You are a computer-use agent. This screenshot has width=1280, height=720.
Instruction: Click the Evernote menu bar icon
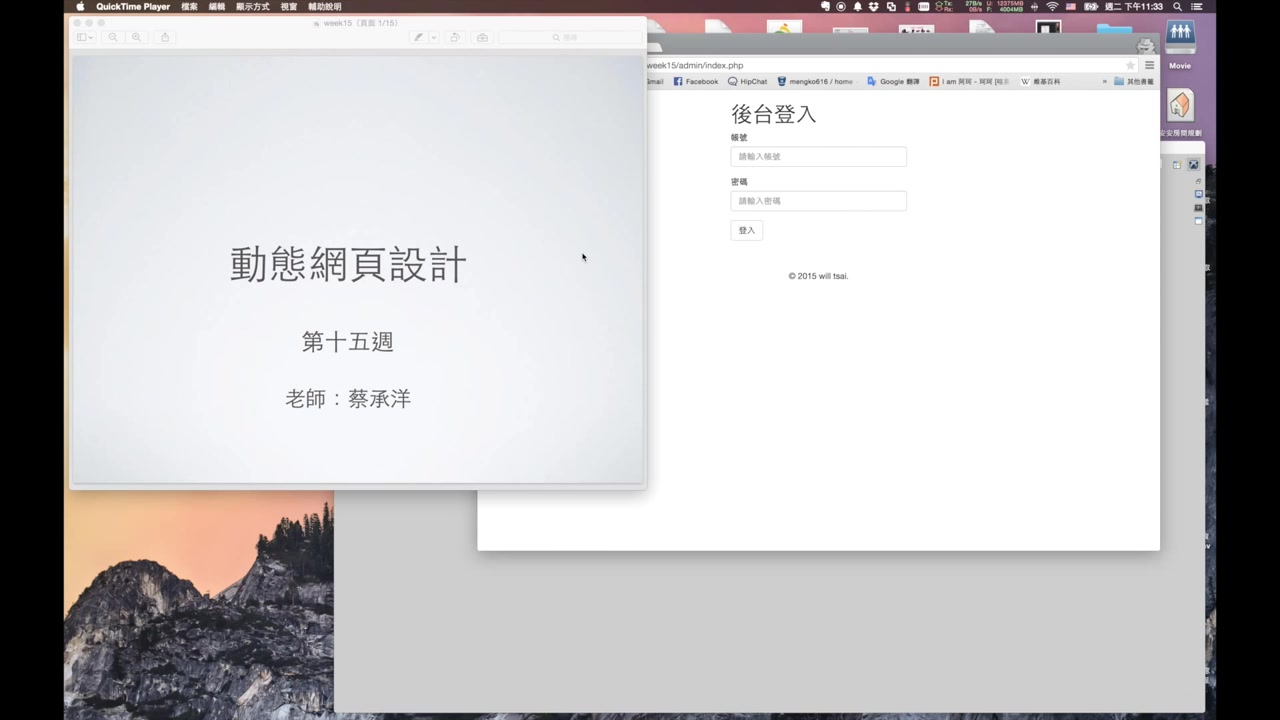tap(825, 6)
